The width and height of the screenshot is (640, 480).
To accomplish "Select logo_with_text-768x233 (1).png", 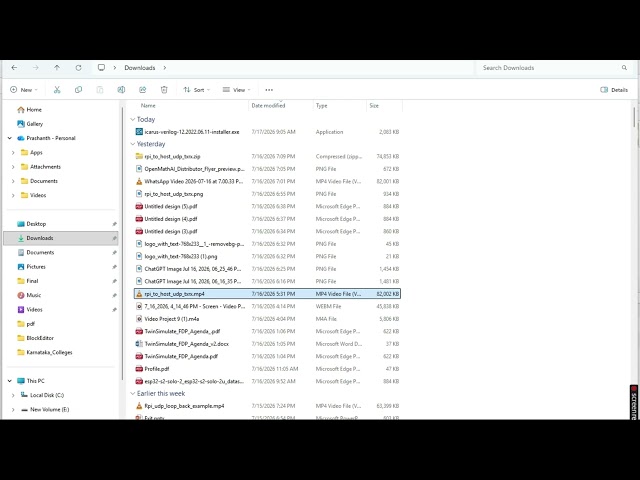I will (x=267, y=256).
